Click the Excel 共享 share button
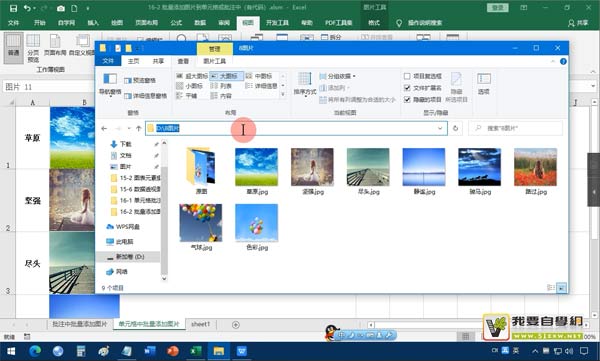This screenshot has height=361, width=600. click(578, 23)
